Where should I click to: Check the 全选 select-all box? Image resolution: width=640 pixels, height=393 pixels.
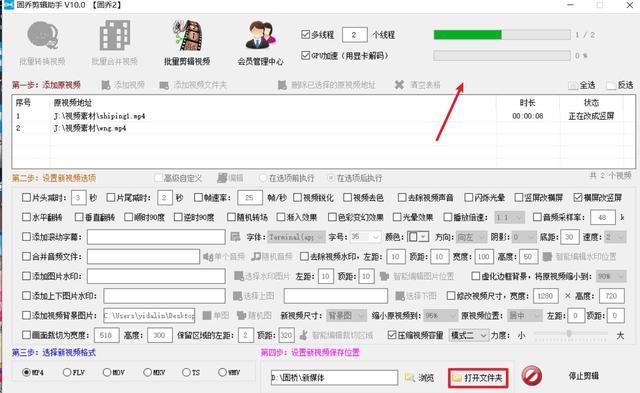[x=573, y=85]
